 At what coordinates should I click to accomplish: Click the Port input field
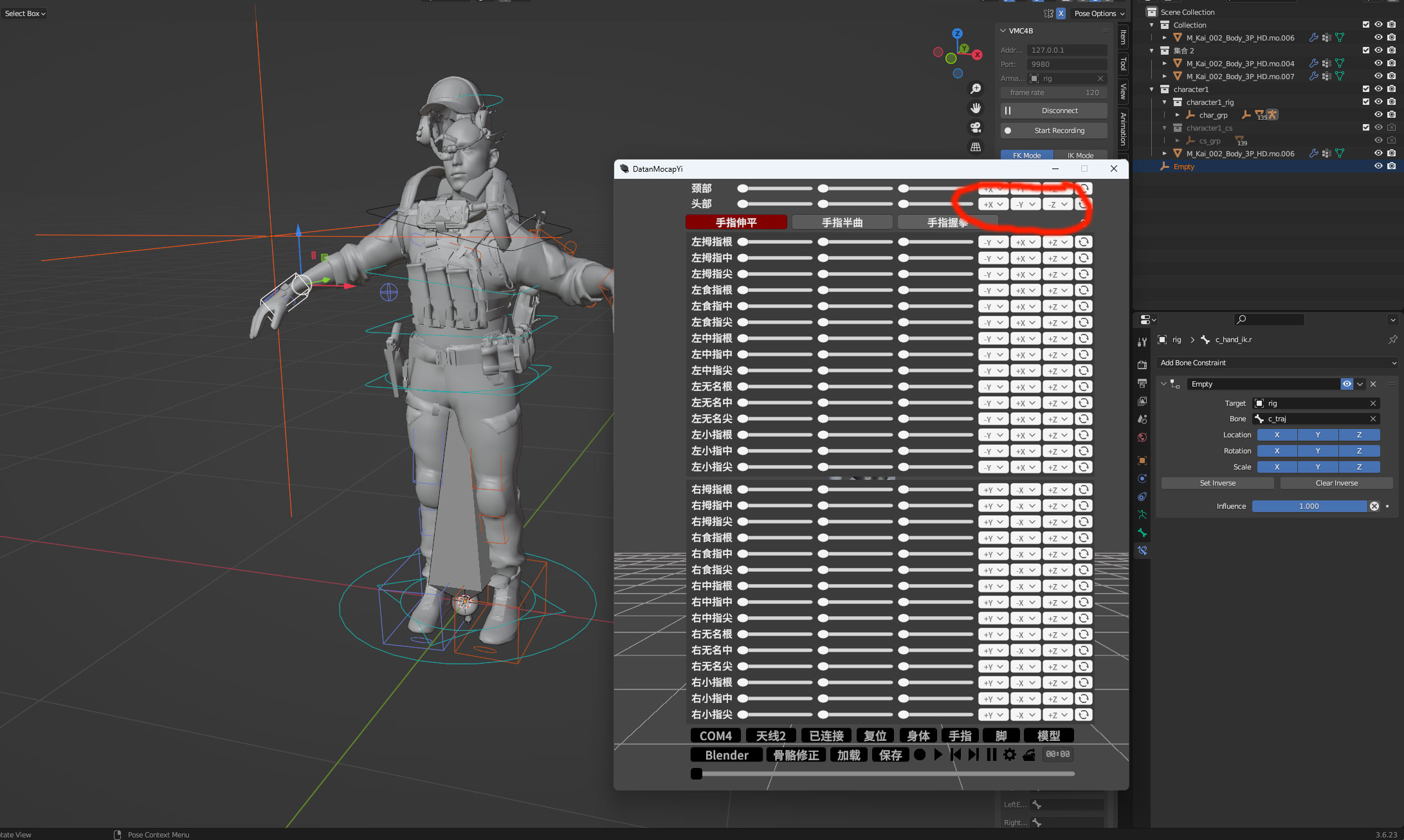[x=1066, y=64]
